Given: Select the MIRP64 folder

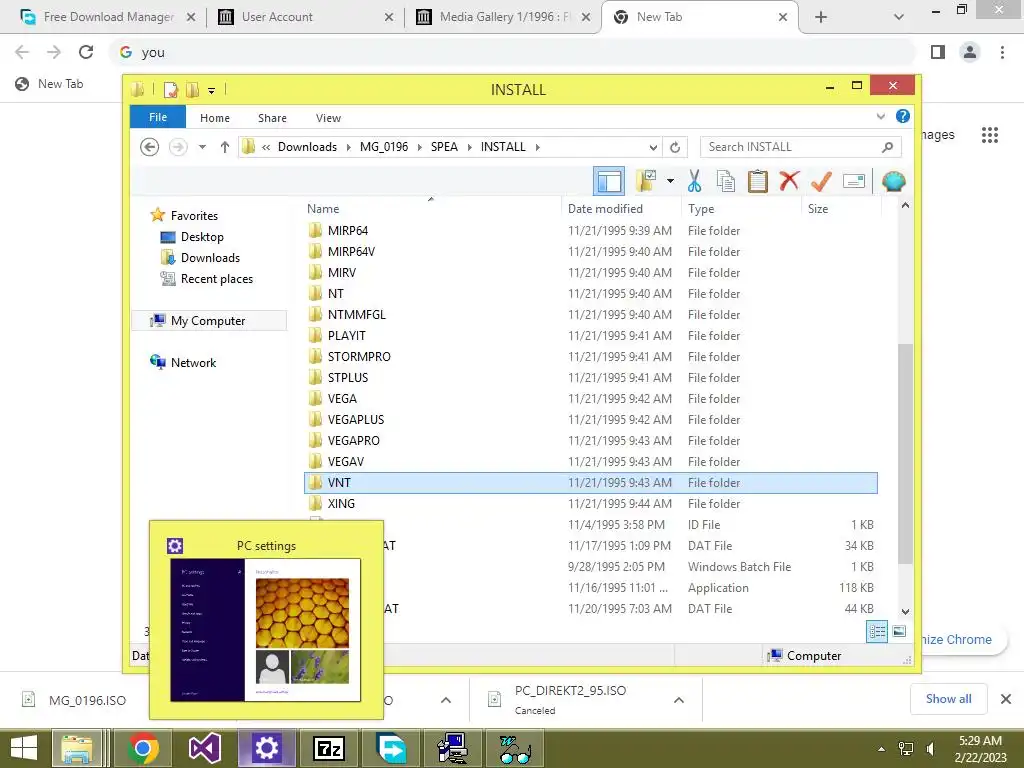Looking at the screenshot, I should (590, 231).
